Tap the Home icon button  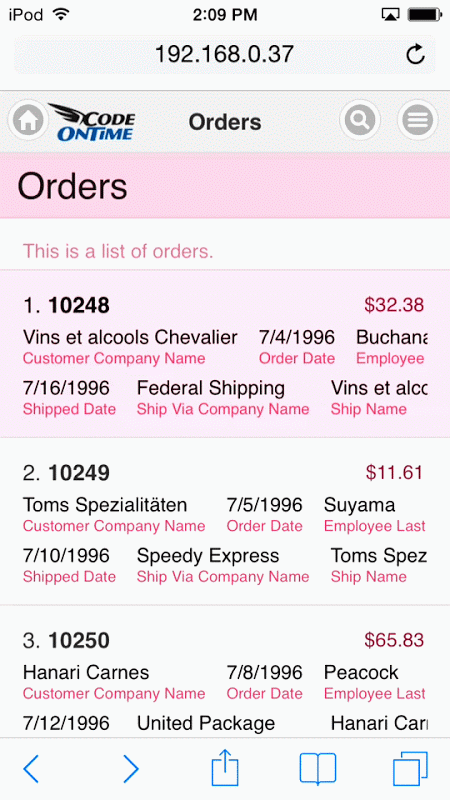pos(28,121)
